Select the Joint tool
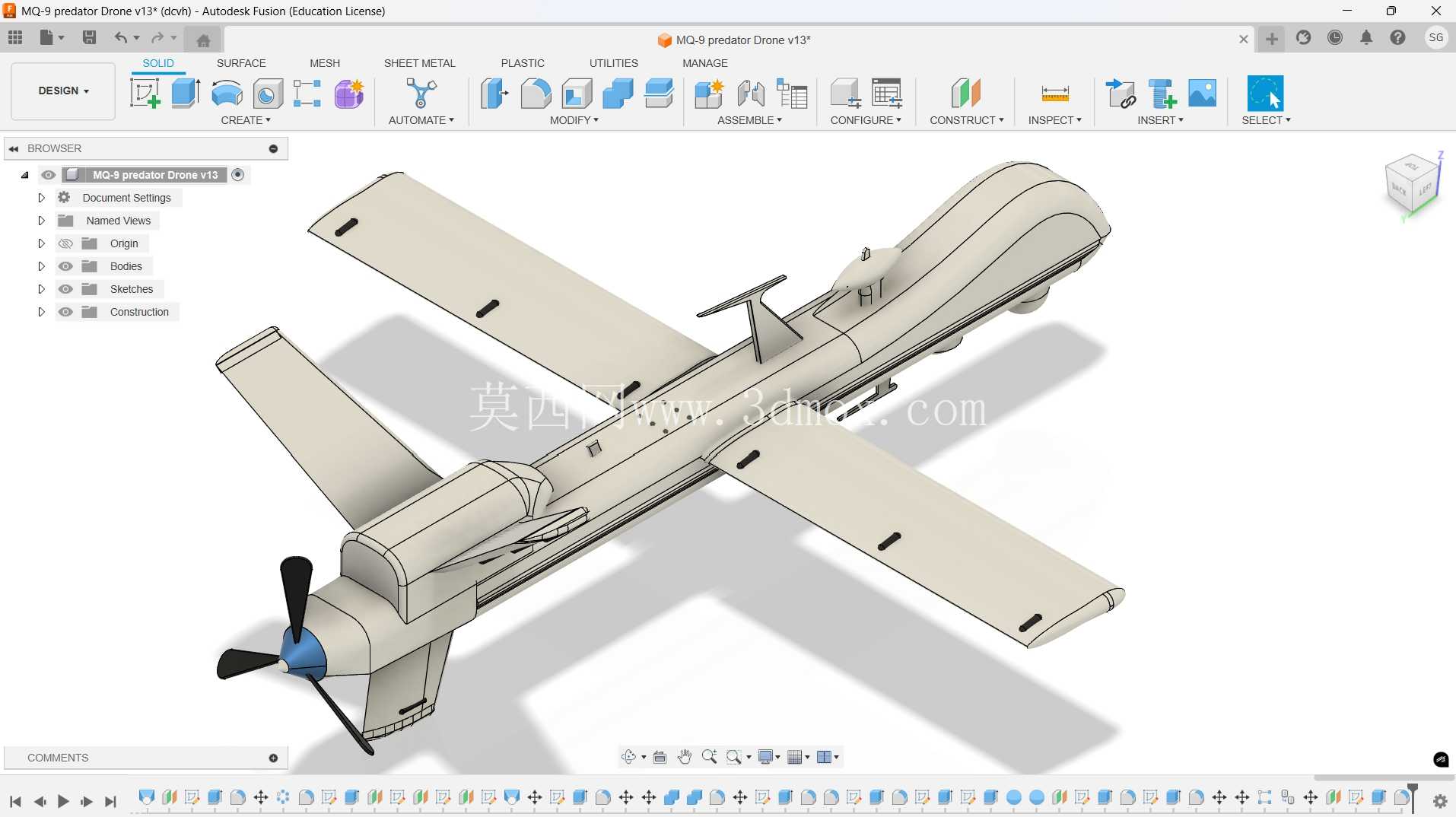Viewport: 1456px width, 817px height. click(x=751, y=94)
